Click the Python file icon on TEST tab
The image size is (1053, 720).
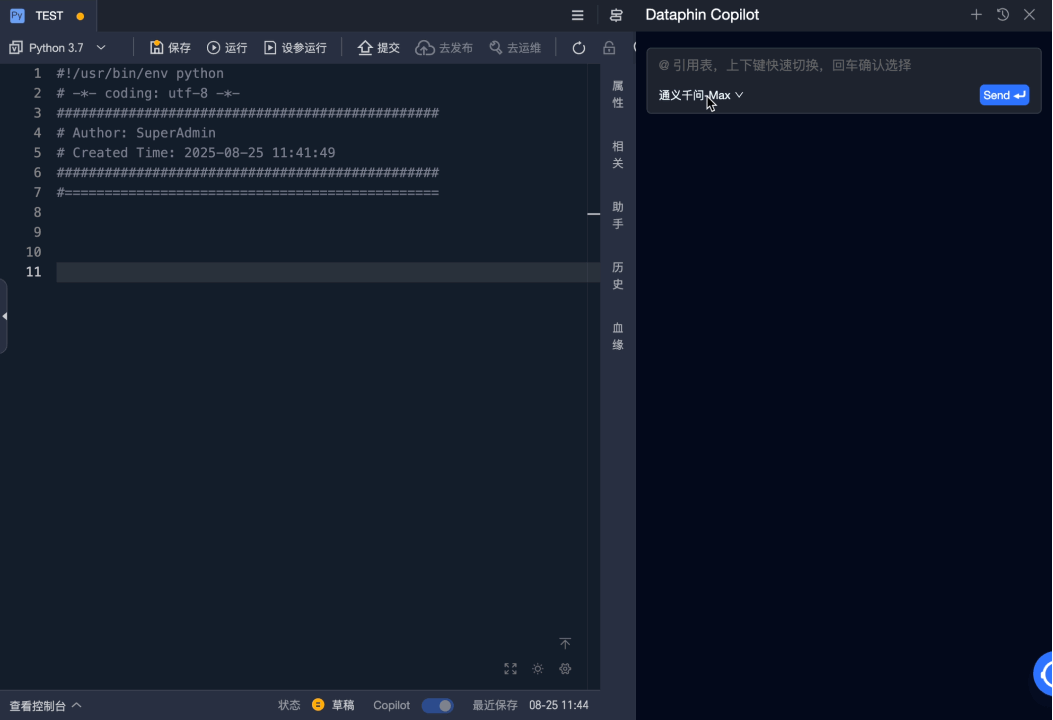coord(17,15)
